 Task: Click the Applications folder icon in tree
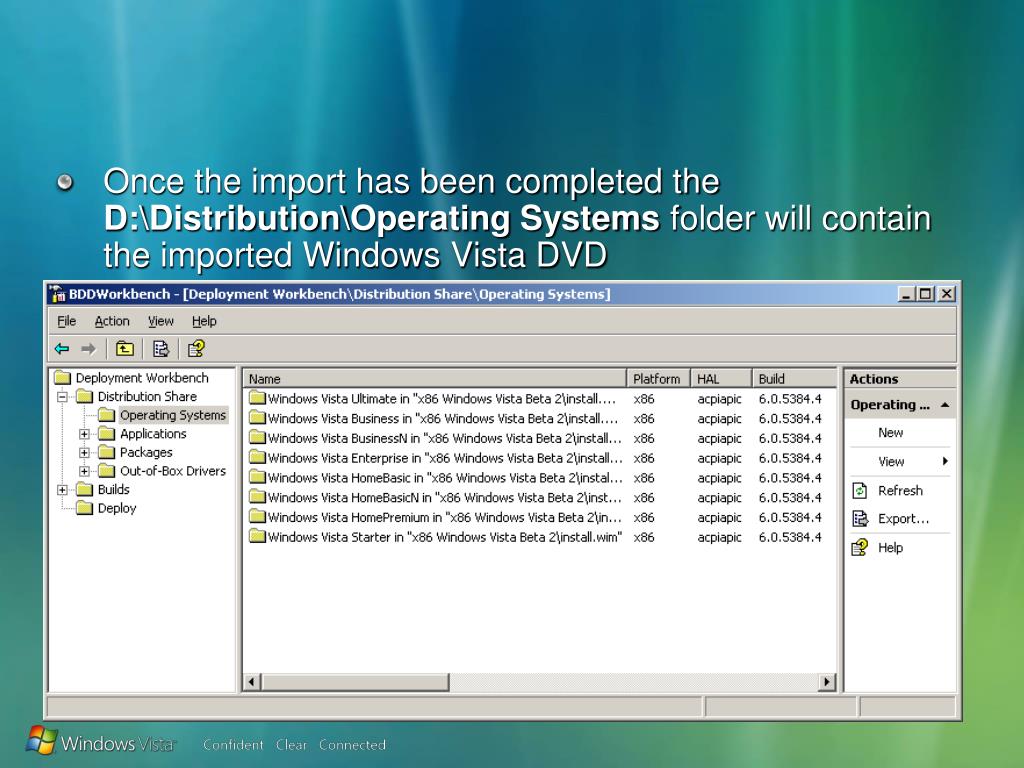point(106,434)
